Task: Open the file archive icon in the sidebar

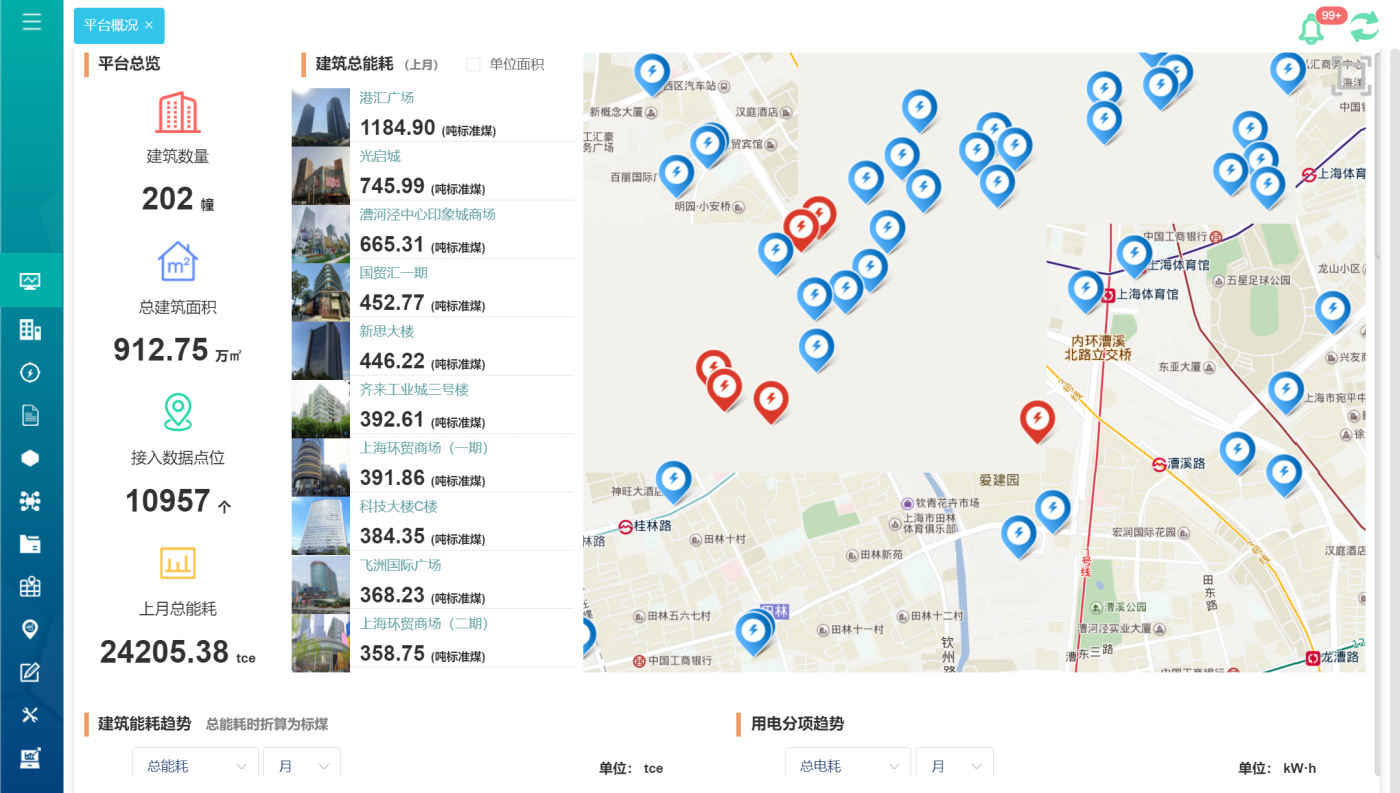Action: point(30,543)
